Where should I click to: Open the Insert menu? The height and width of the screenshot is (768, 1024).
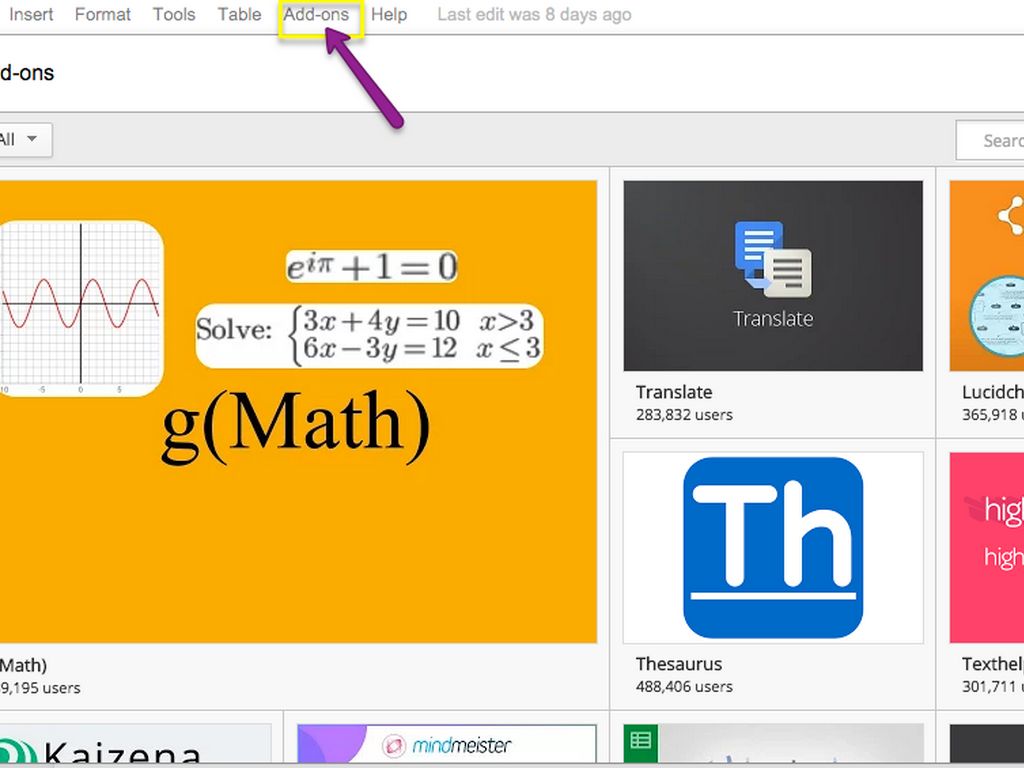pyautogui.click(x=31, y=15)
